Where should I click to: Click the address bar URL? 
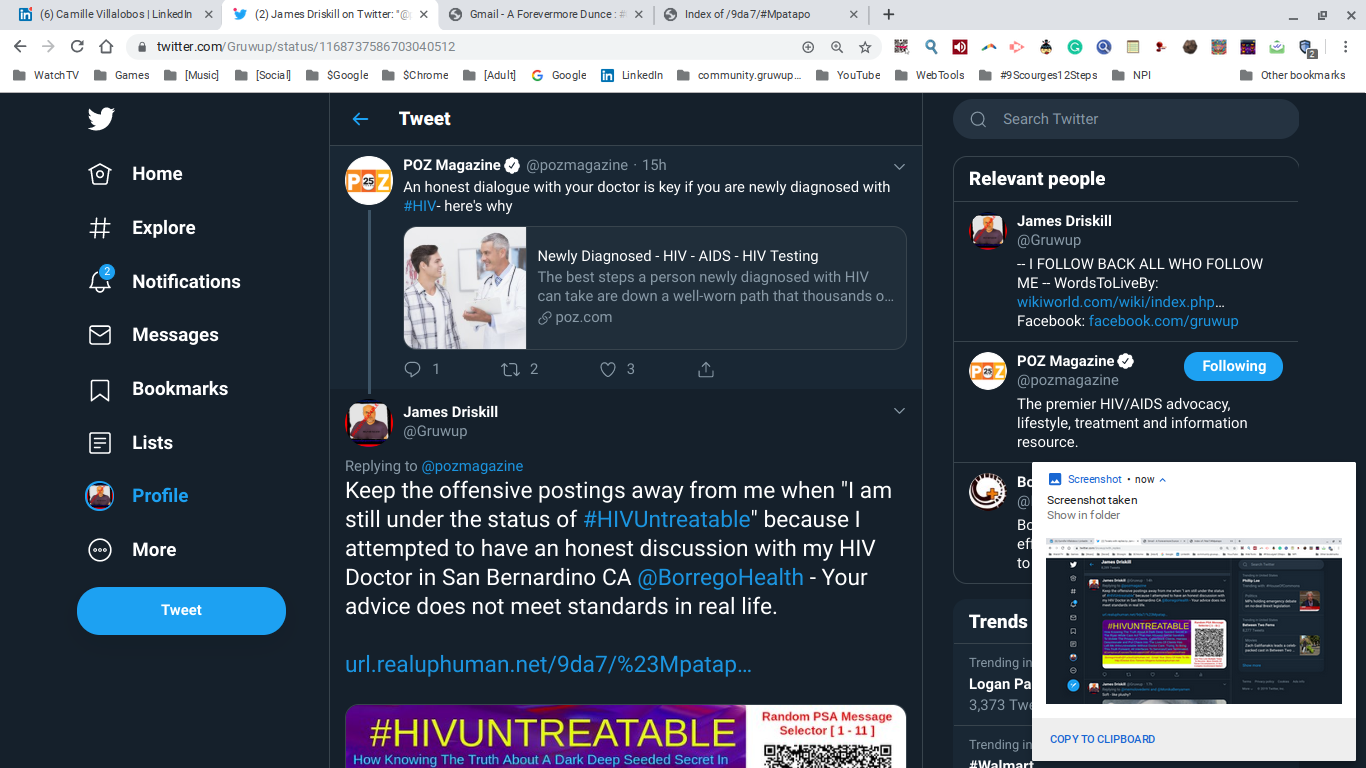coord(306,47)
